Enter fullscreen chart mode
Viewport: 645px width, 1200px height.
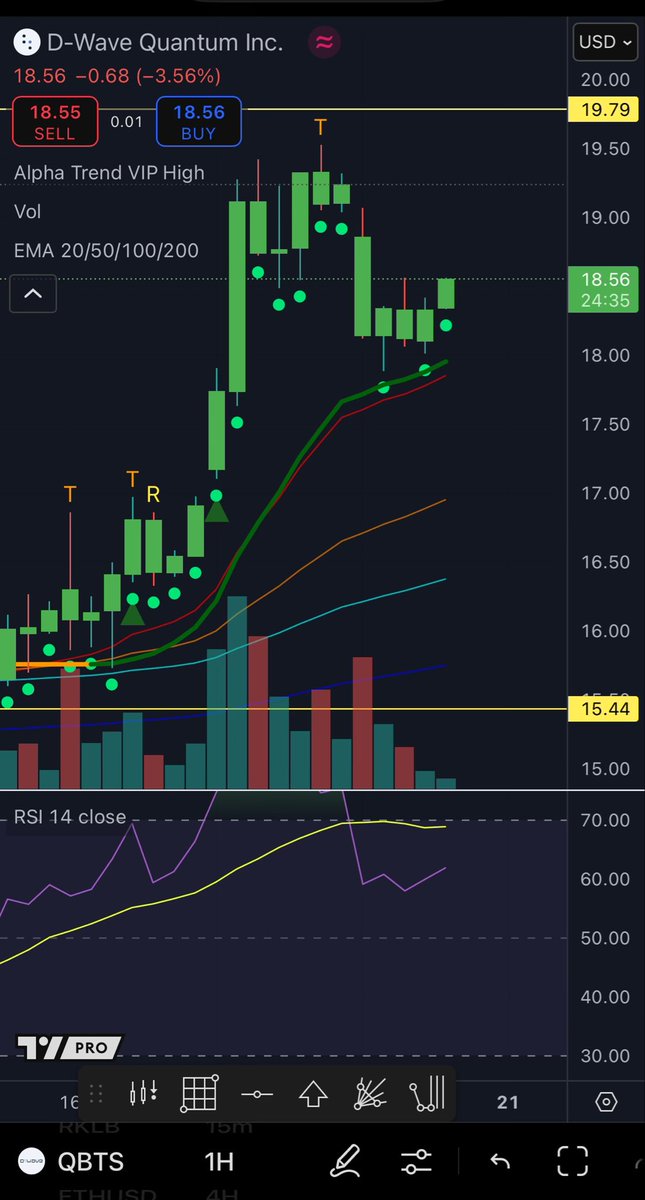tap(573, 1161)
